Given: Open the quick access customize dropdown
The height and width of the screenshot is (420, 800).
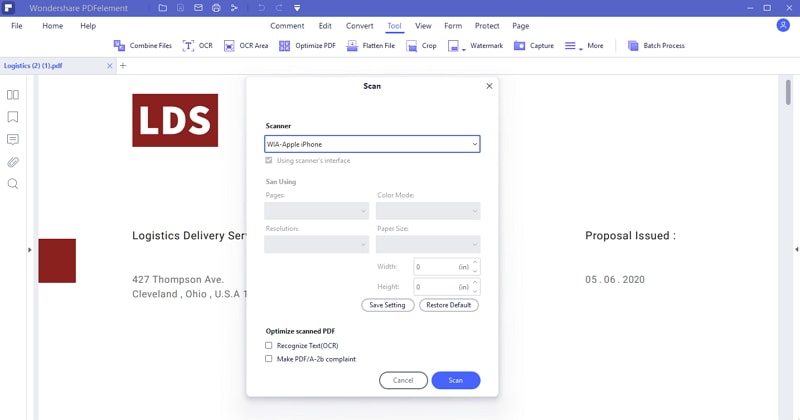Looking at the screenshot, I should pyautogui.click(x=297, y=8).
